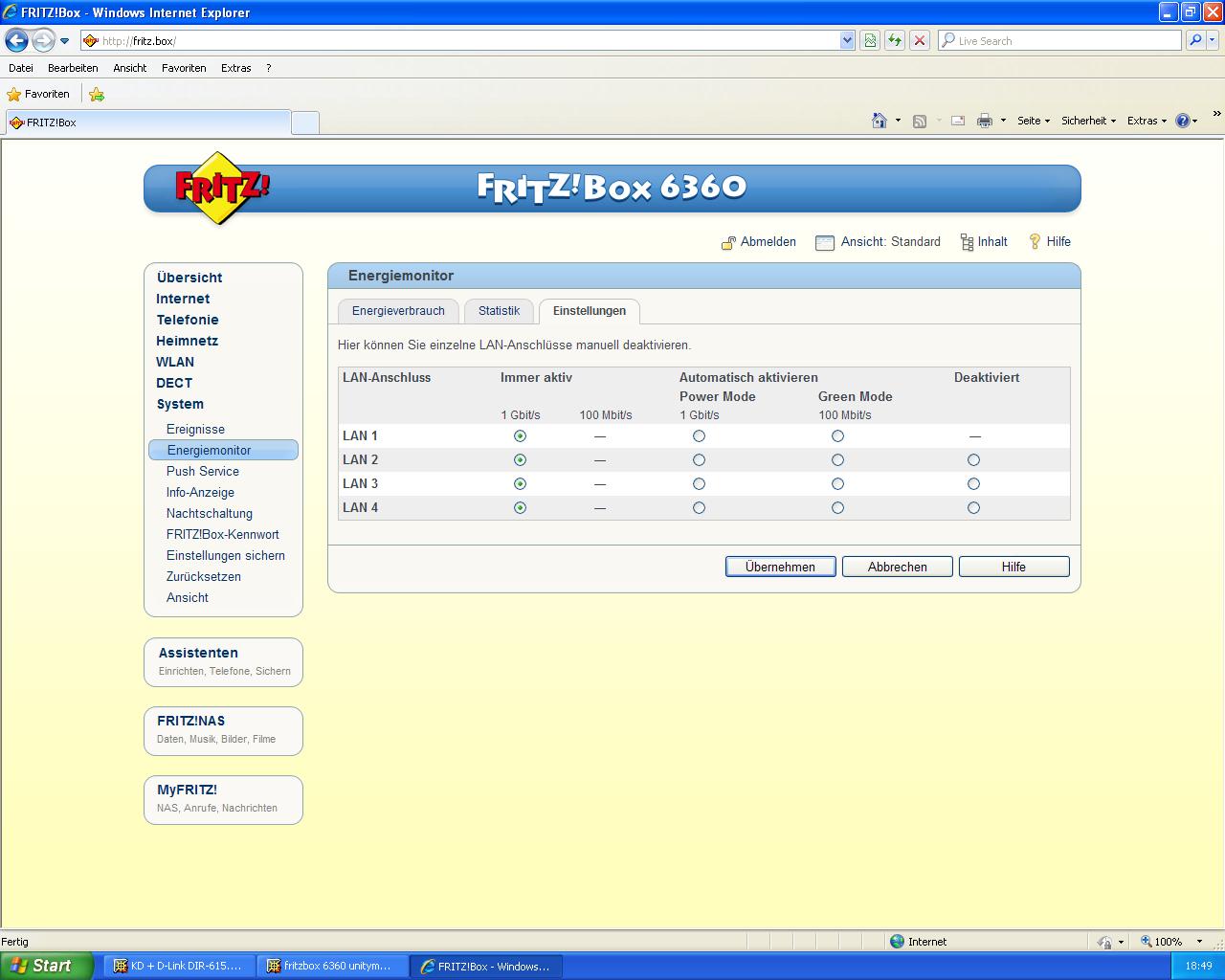Open the Sicherheit toolbar dropdown

tap(1088, 121)
